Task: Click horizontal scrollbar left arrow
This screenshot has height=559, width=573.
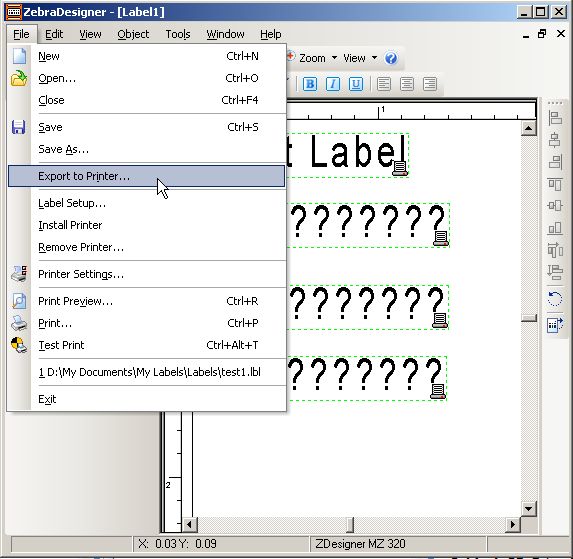Action: 189,525
